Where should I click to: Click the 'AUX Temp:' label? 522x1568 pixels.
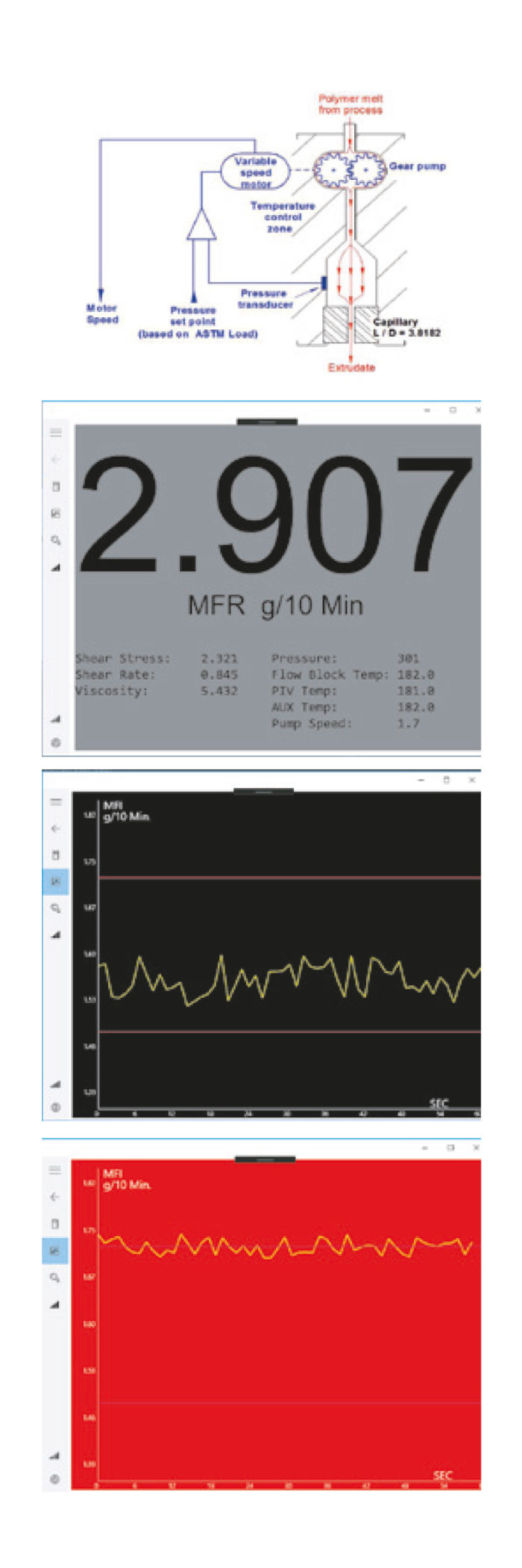click(x=304, y=707)
